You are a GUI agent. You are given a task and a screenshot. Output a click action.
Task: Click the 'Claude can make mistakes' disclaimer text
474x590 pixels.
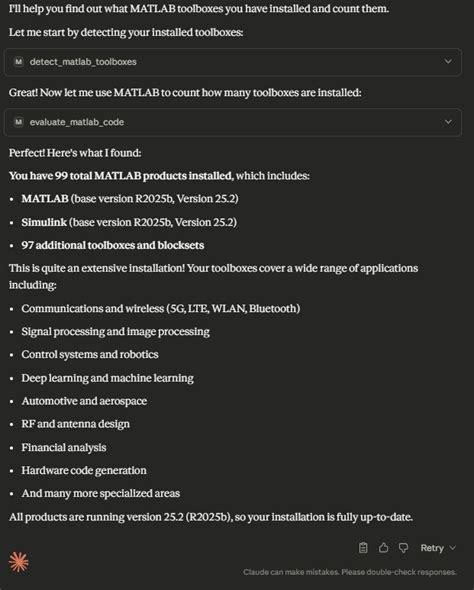point(349,572)
